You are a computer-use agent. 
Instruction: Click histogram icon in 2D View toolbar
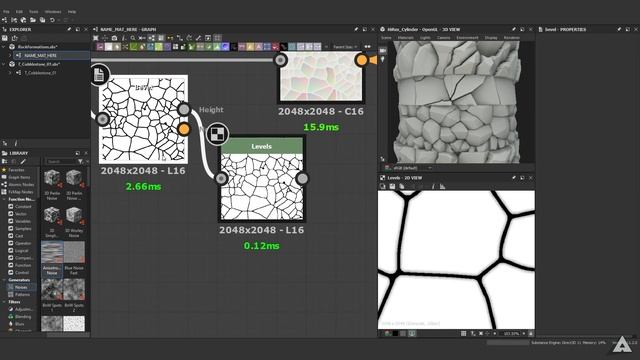tap(442, 187)
